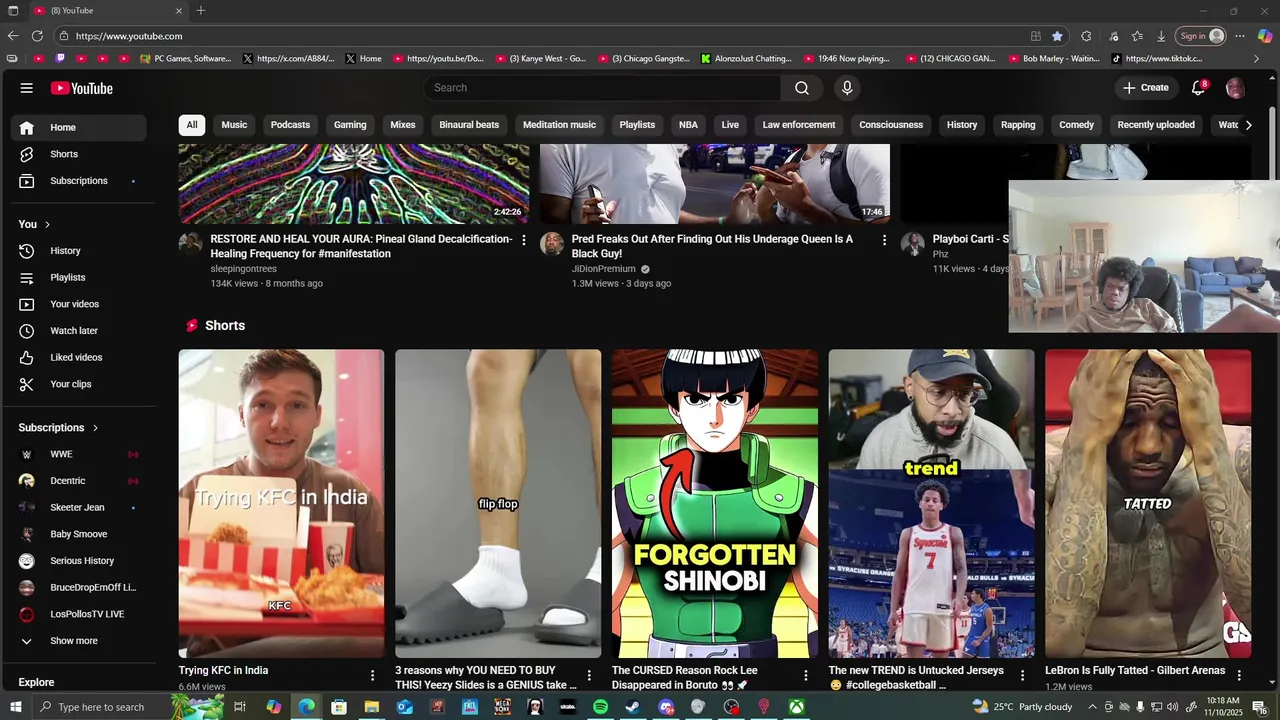Select the Law enforcement chip

[799, 125]
